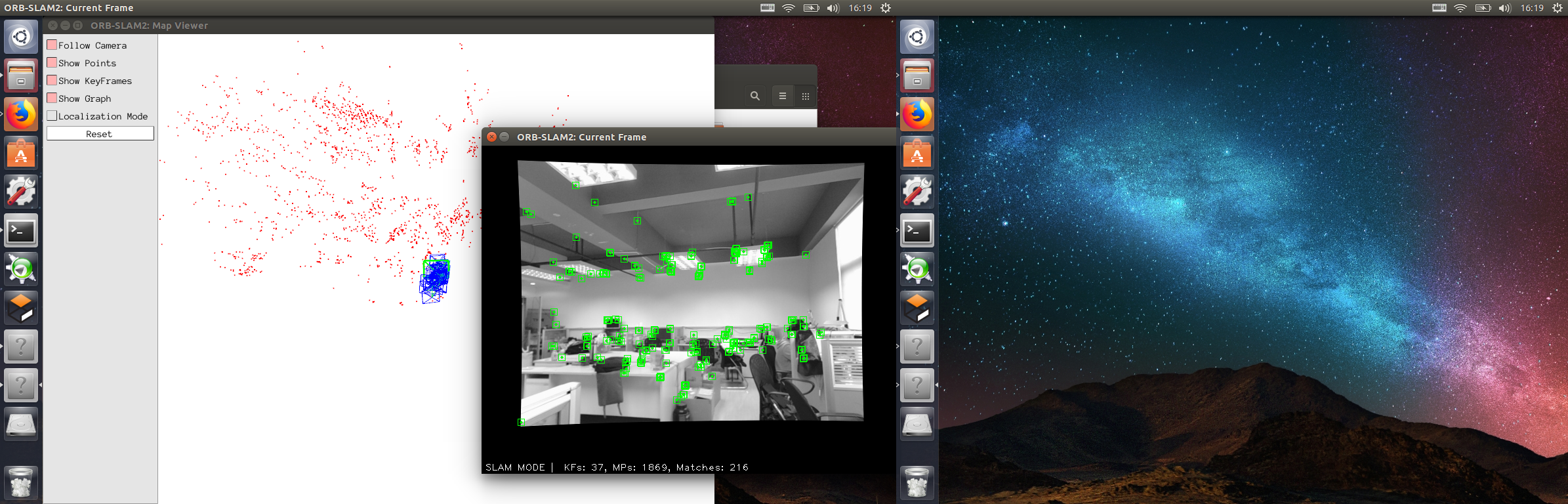Open disk drive icon in launcher beside starry wallpaper
This screenshot has height=504, width=1568.
tap(917, 424)
